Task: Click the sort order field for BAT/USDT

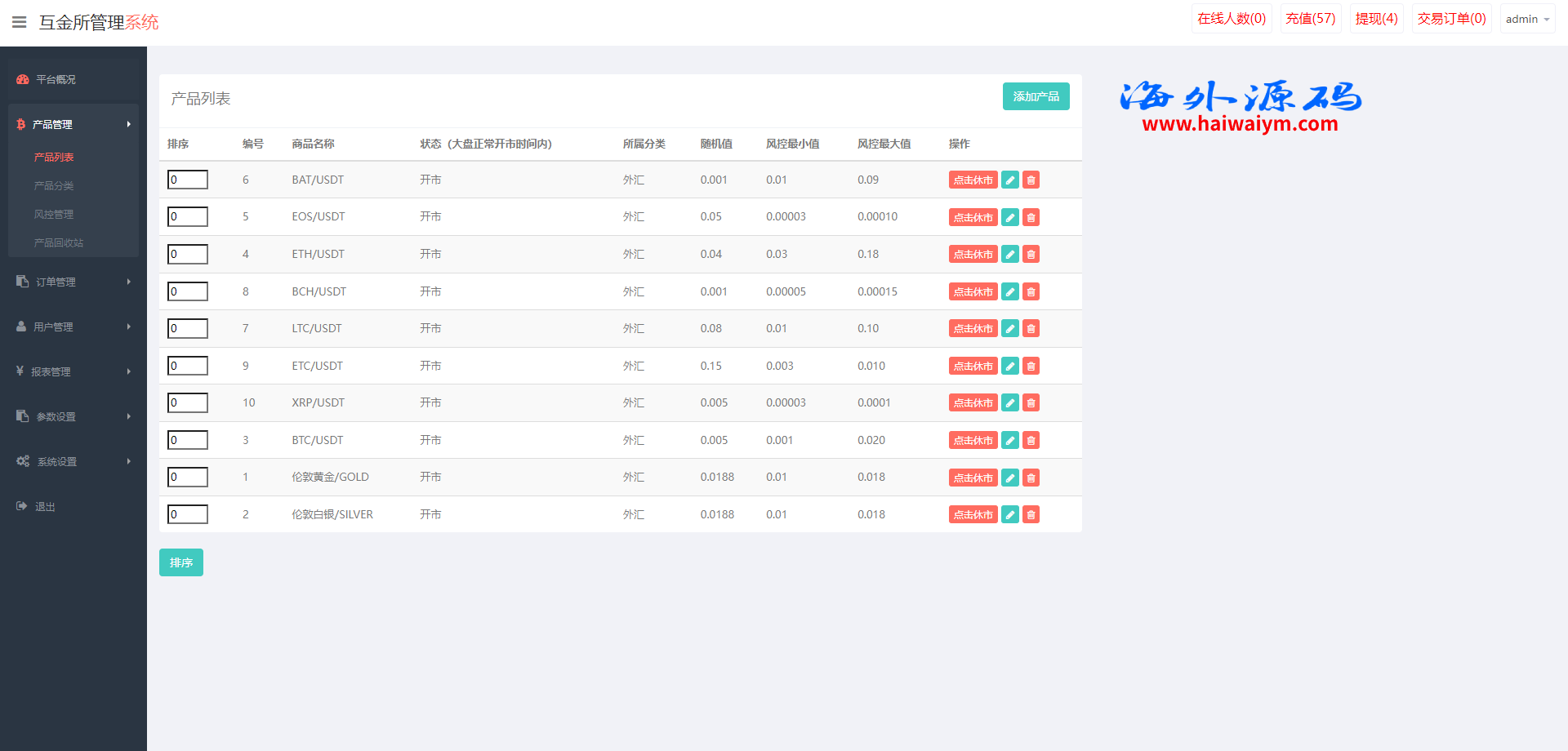Action: click(x=188, y=180)
